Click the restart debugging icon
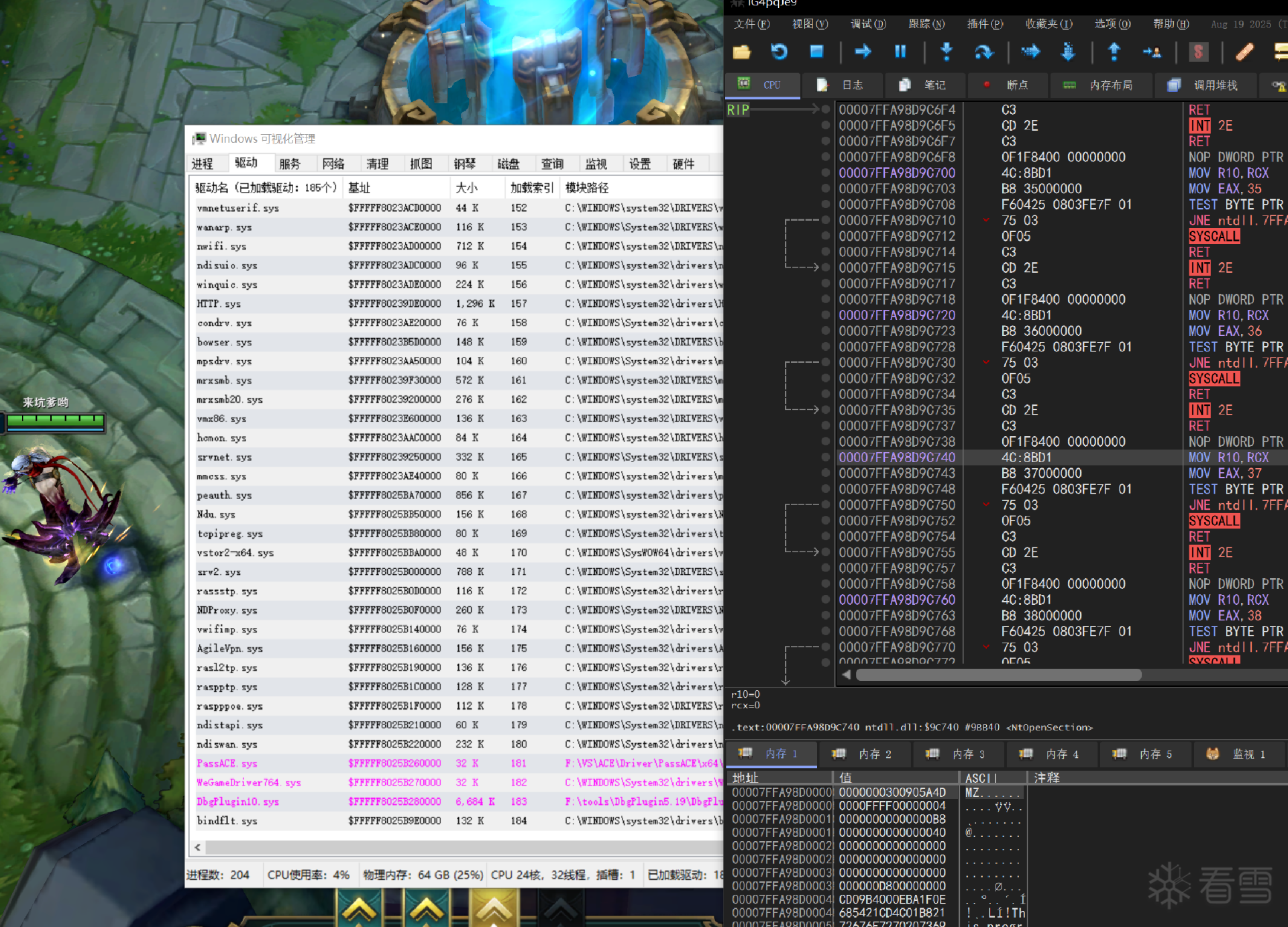 coord(779,52)
